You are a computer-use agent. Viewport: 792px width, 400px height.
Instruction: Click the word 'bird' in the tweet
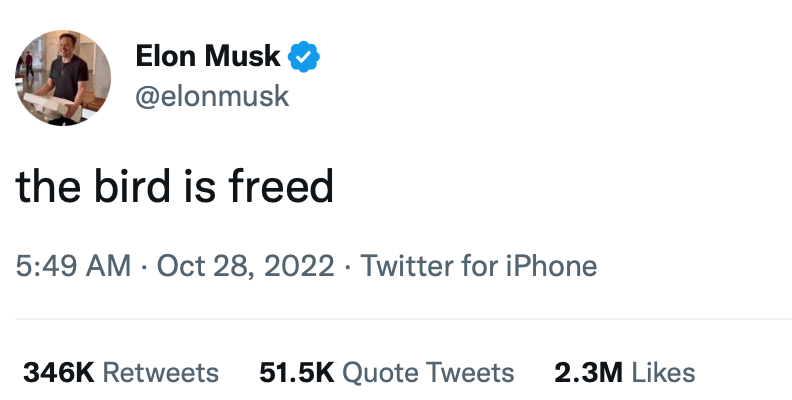(x=132, y=186)
